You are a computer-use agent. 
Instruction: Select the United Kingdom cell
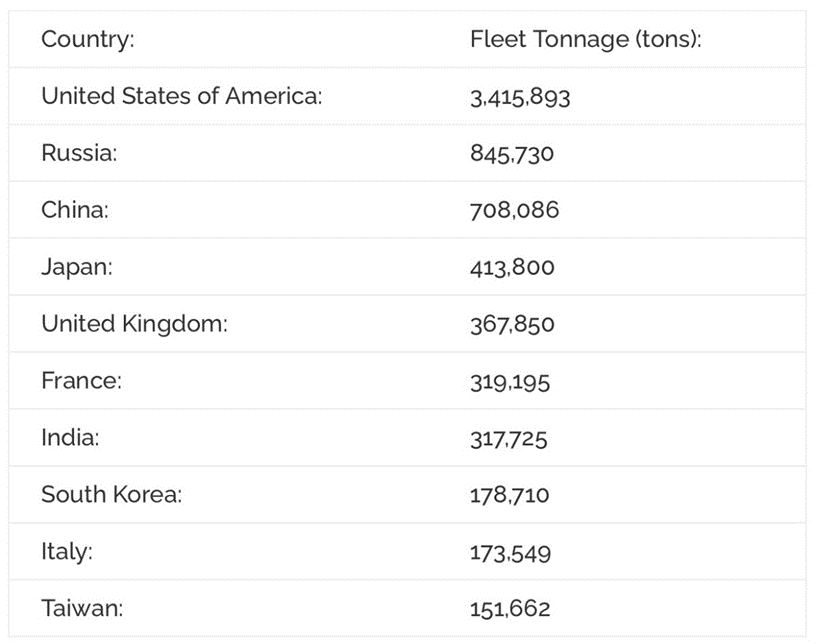point(134,324)
